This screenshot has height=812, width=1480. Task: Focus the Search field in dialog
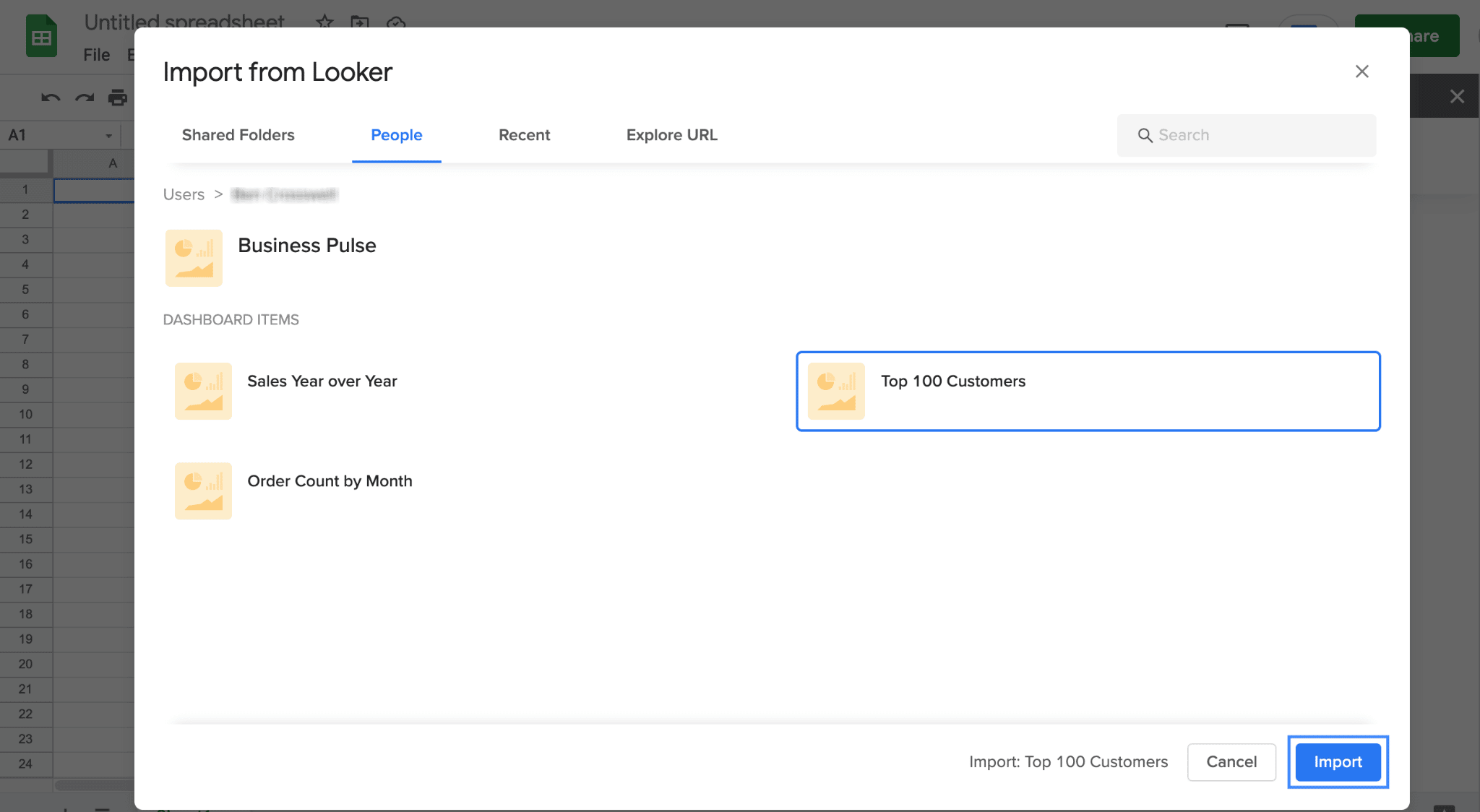pyautogui.click(x=1246, y=135)
